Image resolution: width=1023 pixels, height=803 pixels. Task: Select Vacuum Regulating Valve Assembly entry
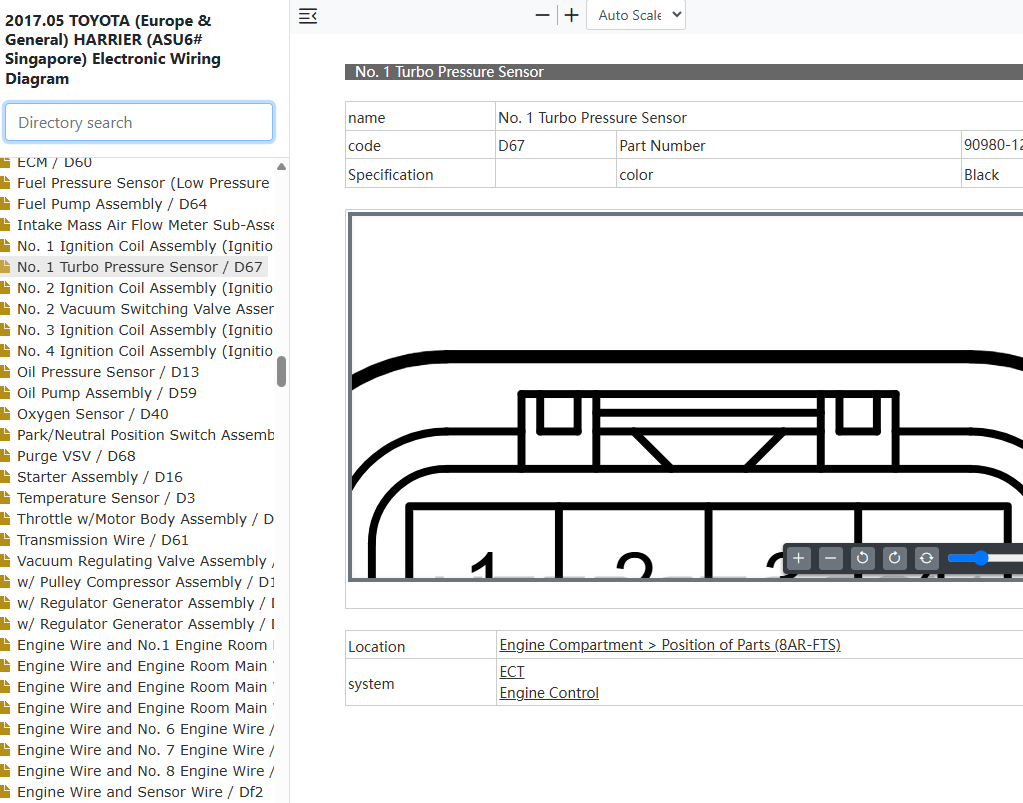pos(145,561)
